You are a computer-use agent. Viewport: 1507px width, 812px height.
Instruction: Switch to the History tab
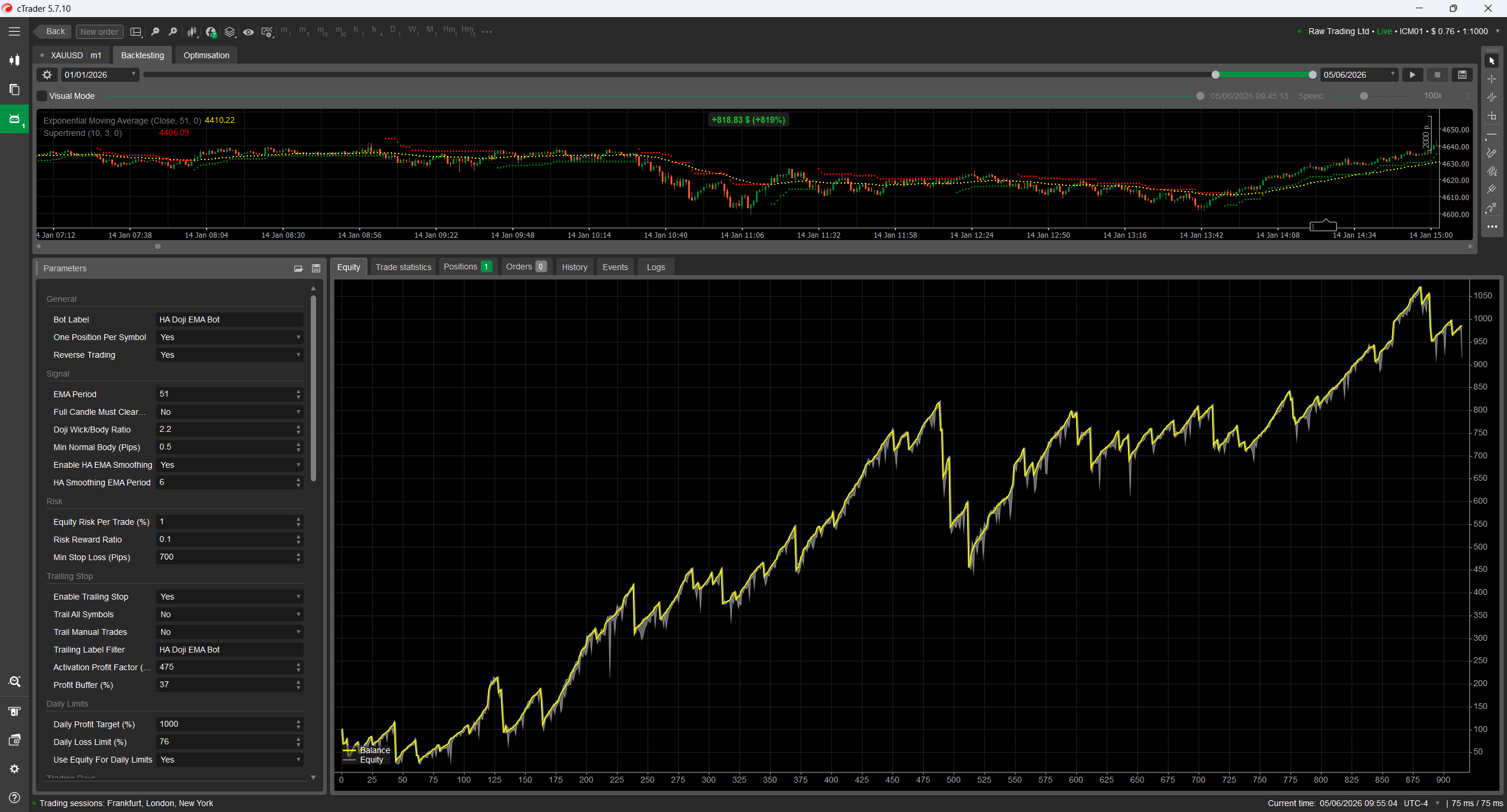(575, 267)
